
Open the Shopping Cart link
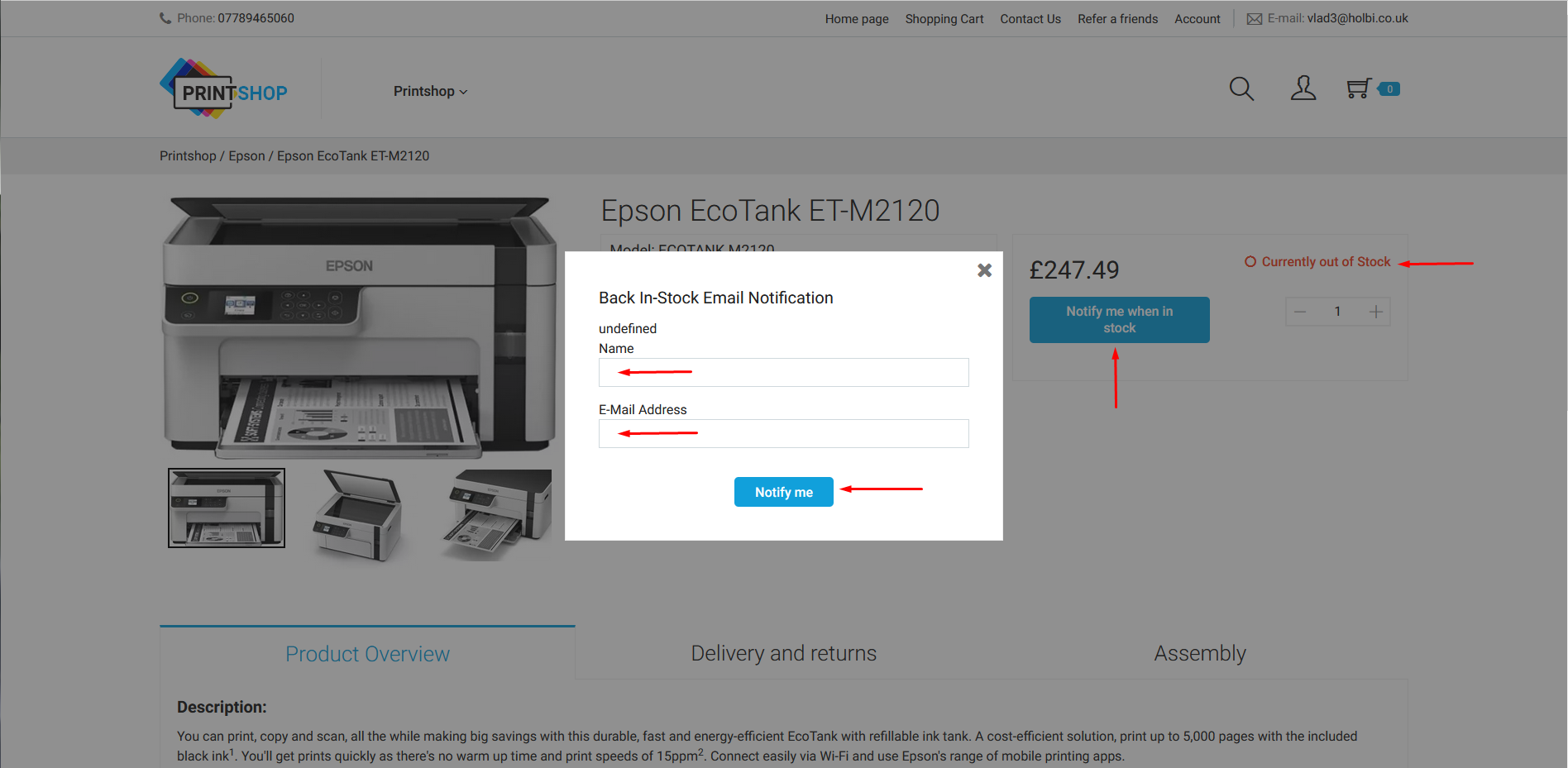pyautogui.click(x=944, y=19)
